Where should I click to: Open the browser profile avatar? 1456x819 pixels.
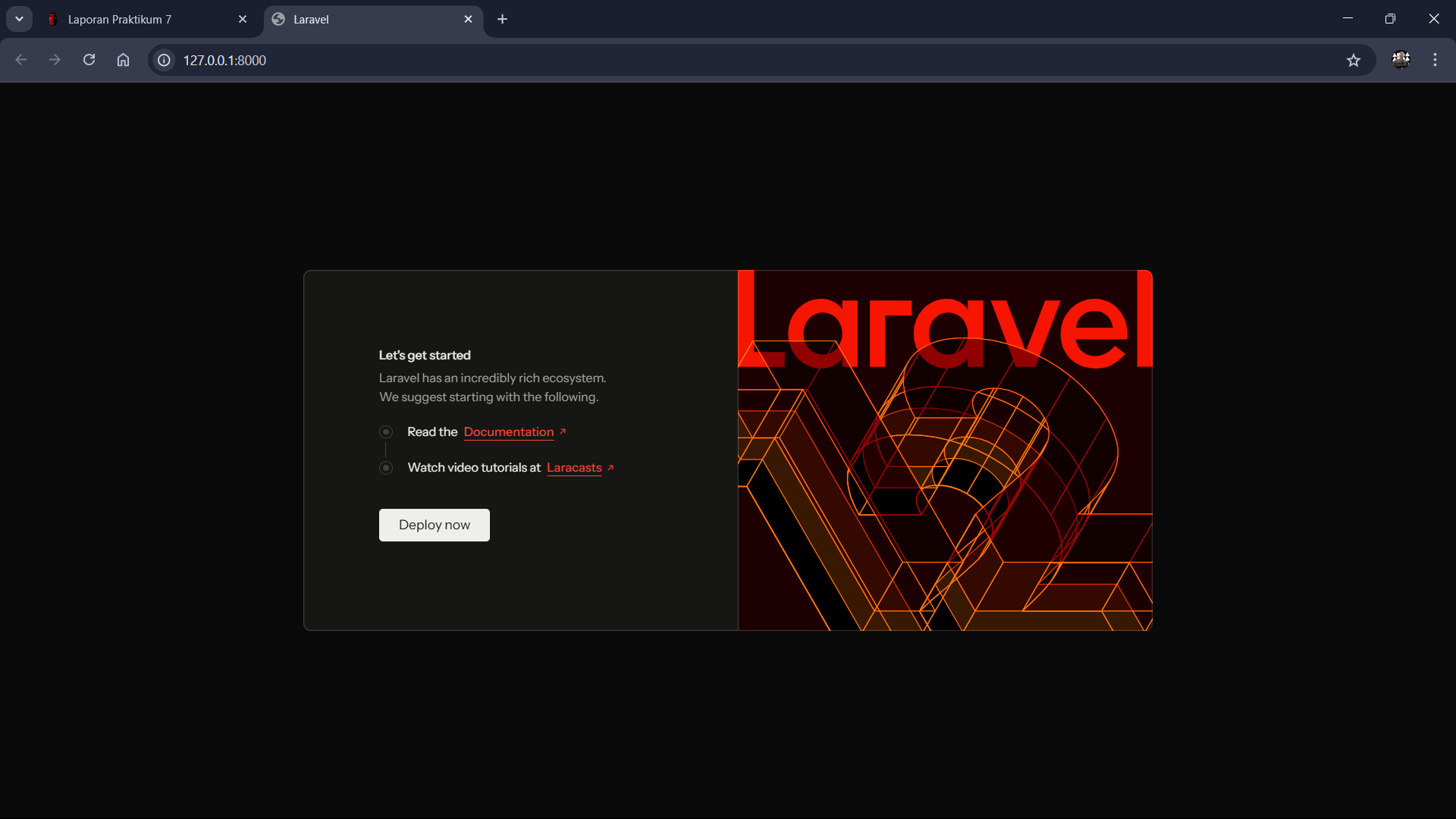pos(1401,60)
